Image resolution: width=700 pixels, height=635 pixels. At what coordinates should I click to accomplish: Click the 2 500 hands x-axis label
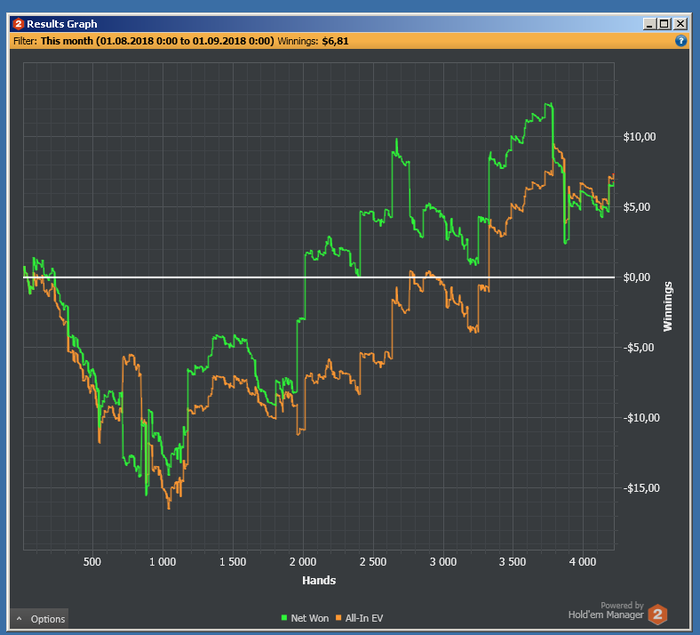point(373,562)
